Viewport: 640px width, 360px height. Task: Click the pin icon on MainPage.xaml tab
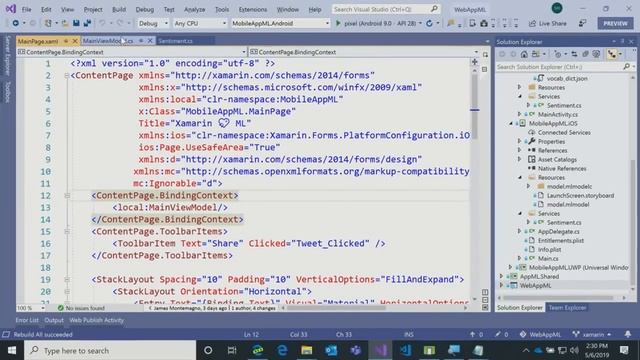pos(66,41)
